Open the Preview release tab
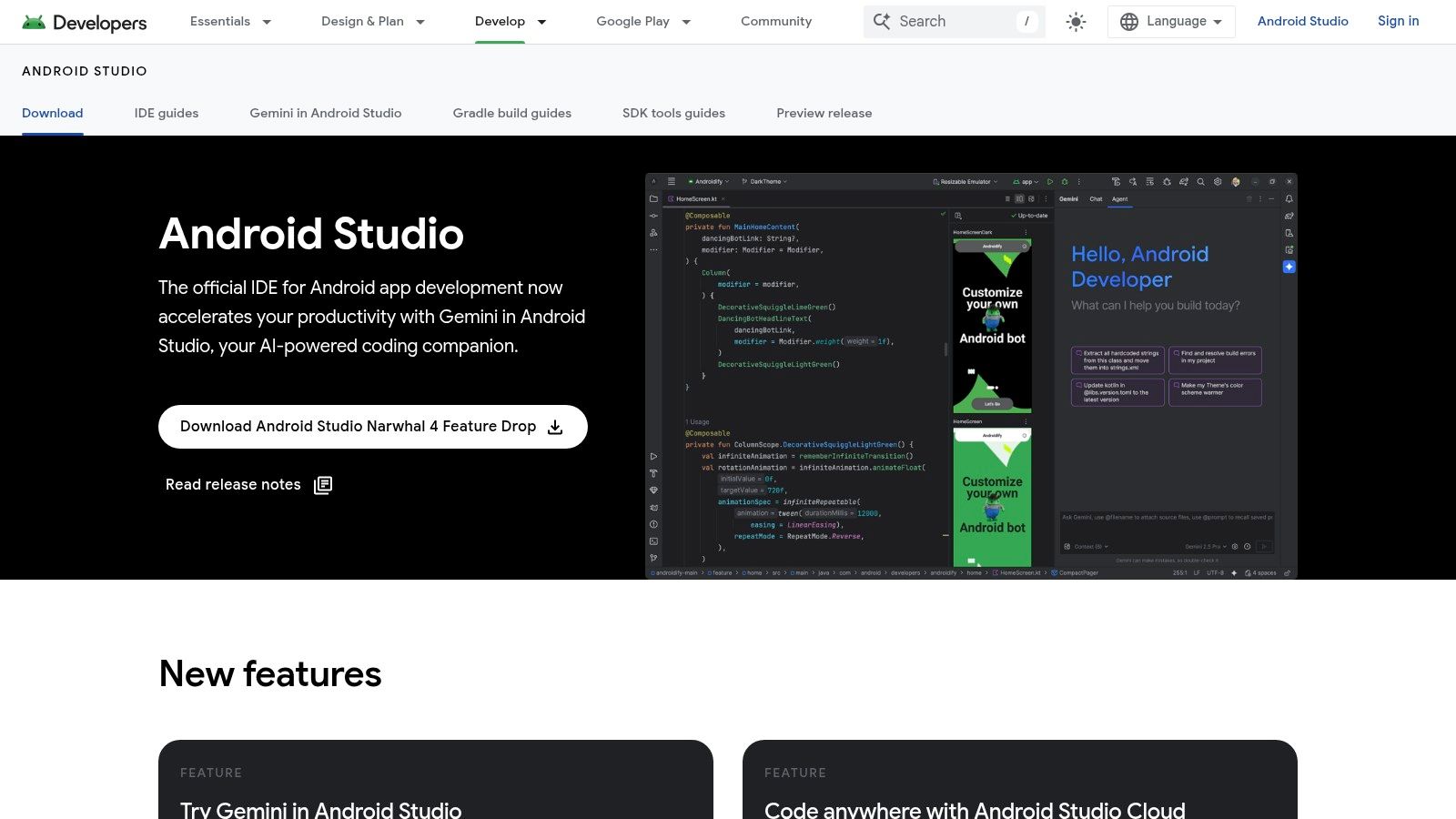The height and width of the screenshot is (819, 1456). click(x=824, y=113)
